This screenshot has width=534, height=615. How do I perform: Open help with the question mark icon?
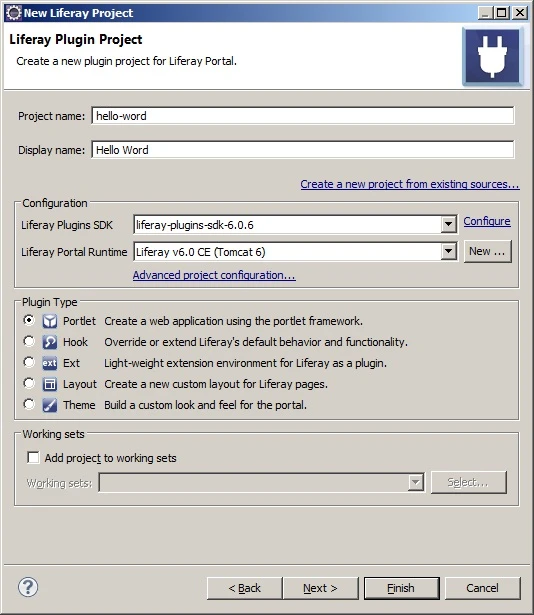(x=28, y=587)
